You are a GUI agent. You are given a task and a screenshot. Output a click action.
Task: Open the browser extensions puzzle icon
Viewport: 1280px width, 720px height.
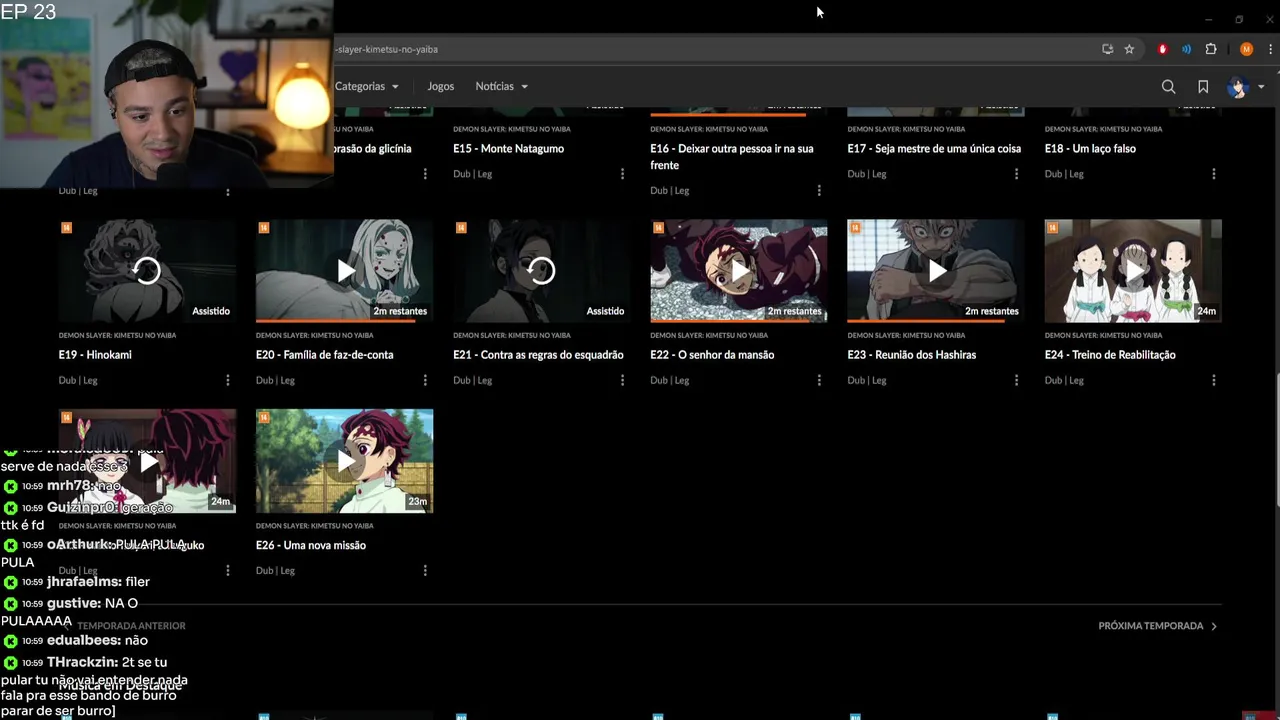[1211, 49]
